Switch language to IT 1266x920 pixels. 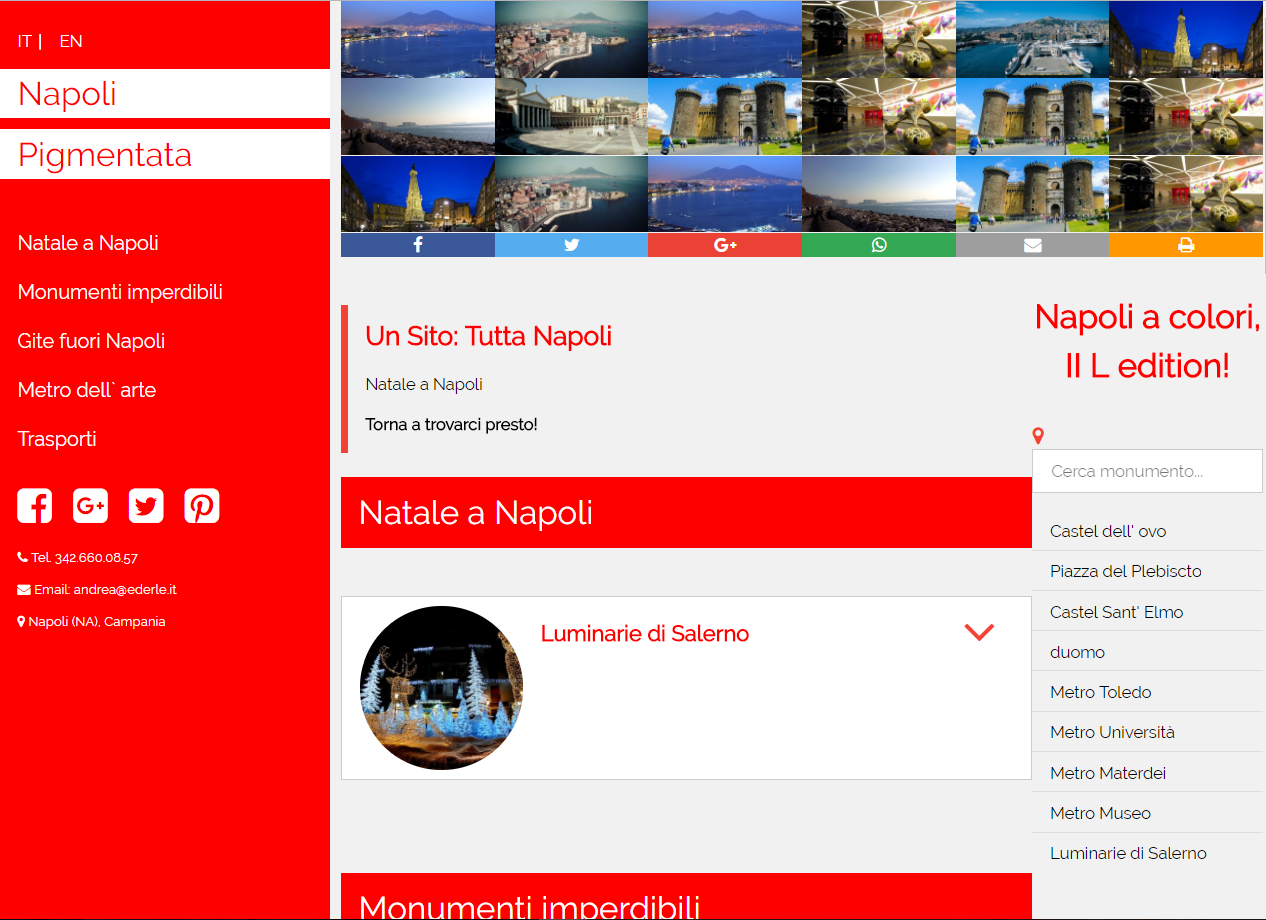click(24, 41)
